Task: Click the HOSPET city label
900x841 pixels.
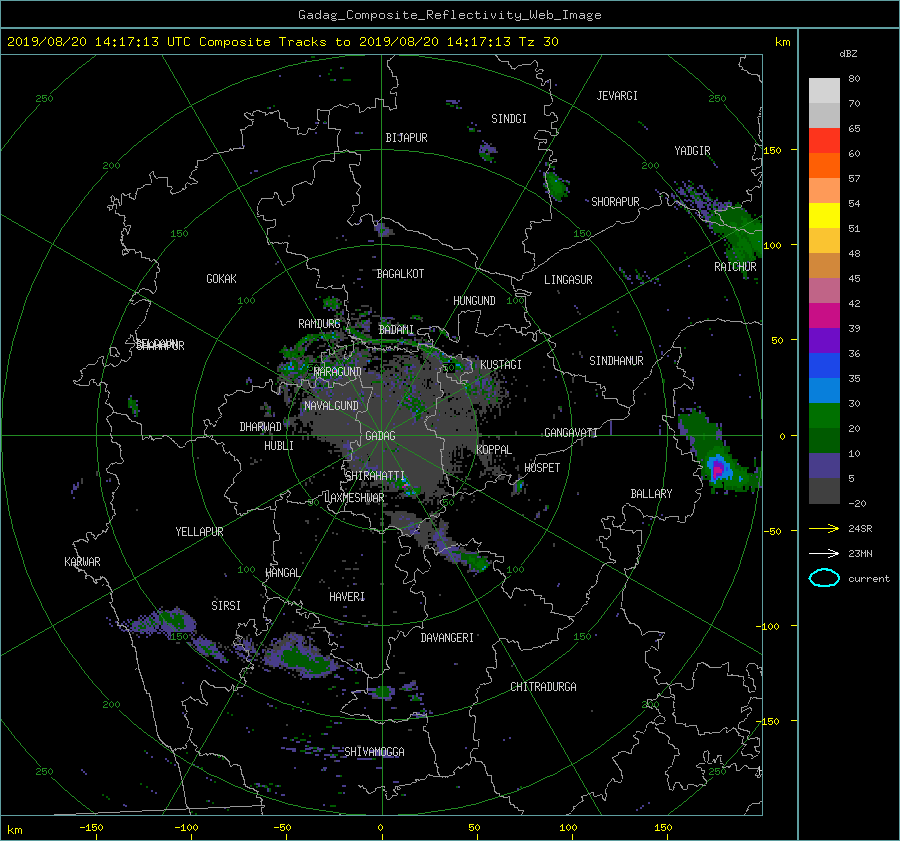Action: (542, 468)
